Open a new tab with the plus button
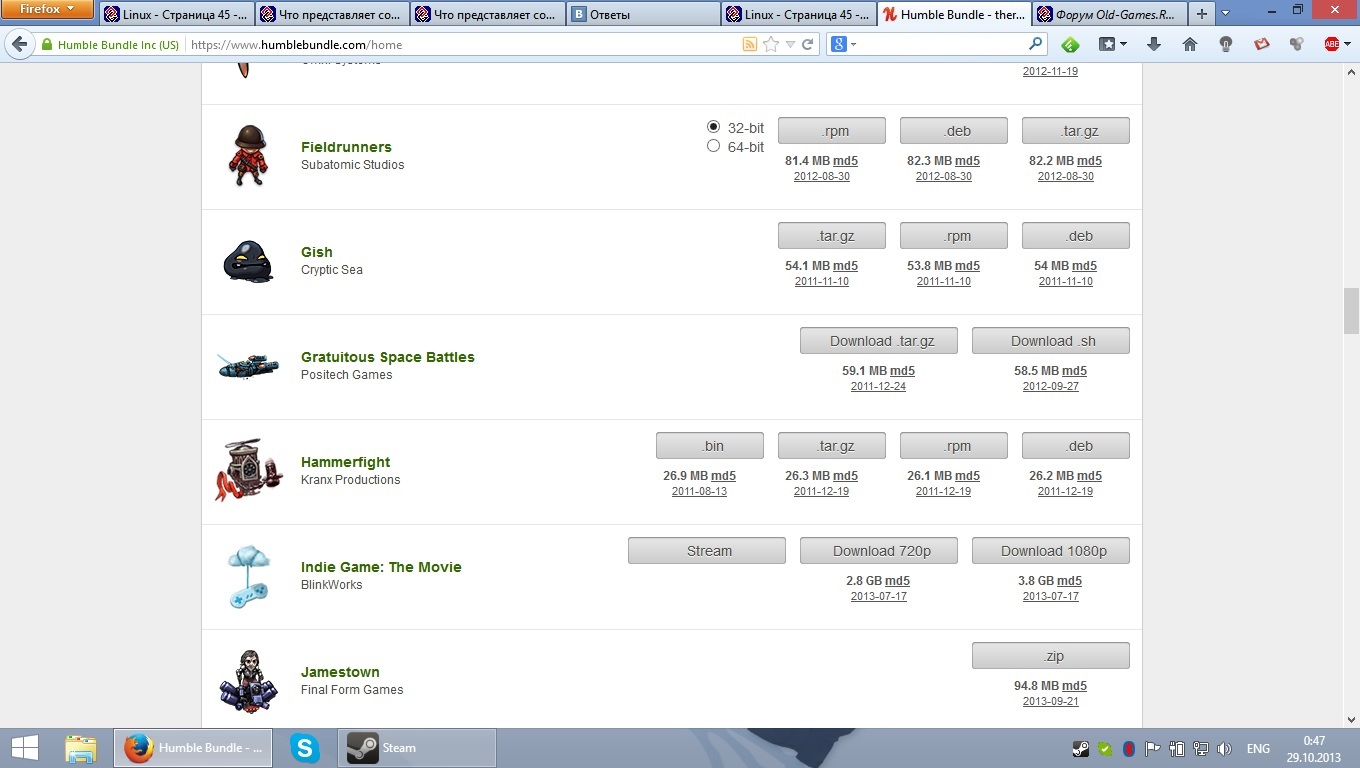This screenshot has height=768, width=1360. [x=1202, y=14]
